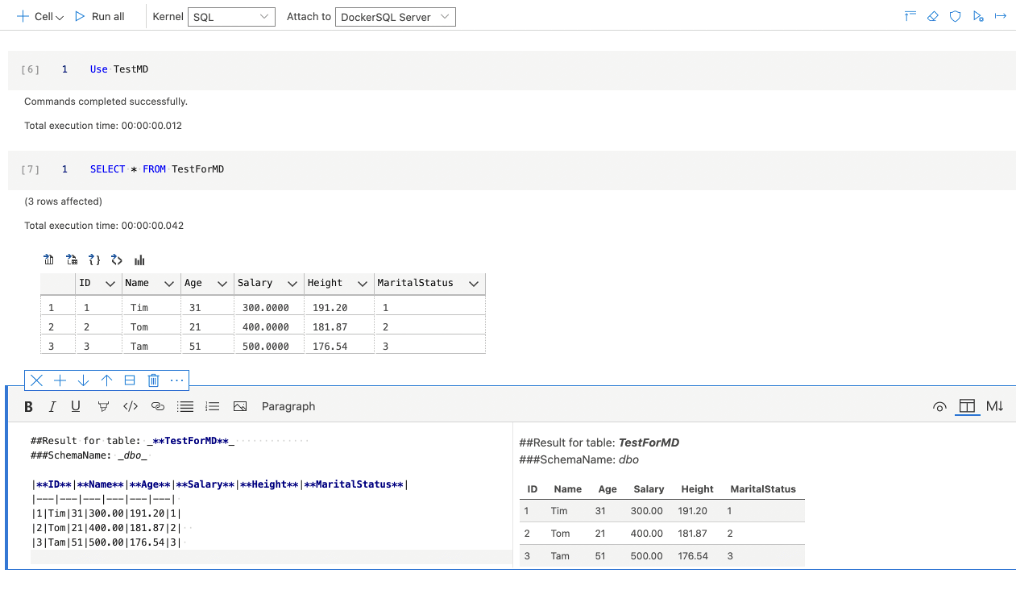Click the Run all button
This screenshot has height=590, width=1016.
(x=100, y=17)
